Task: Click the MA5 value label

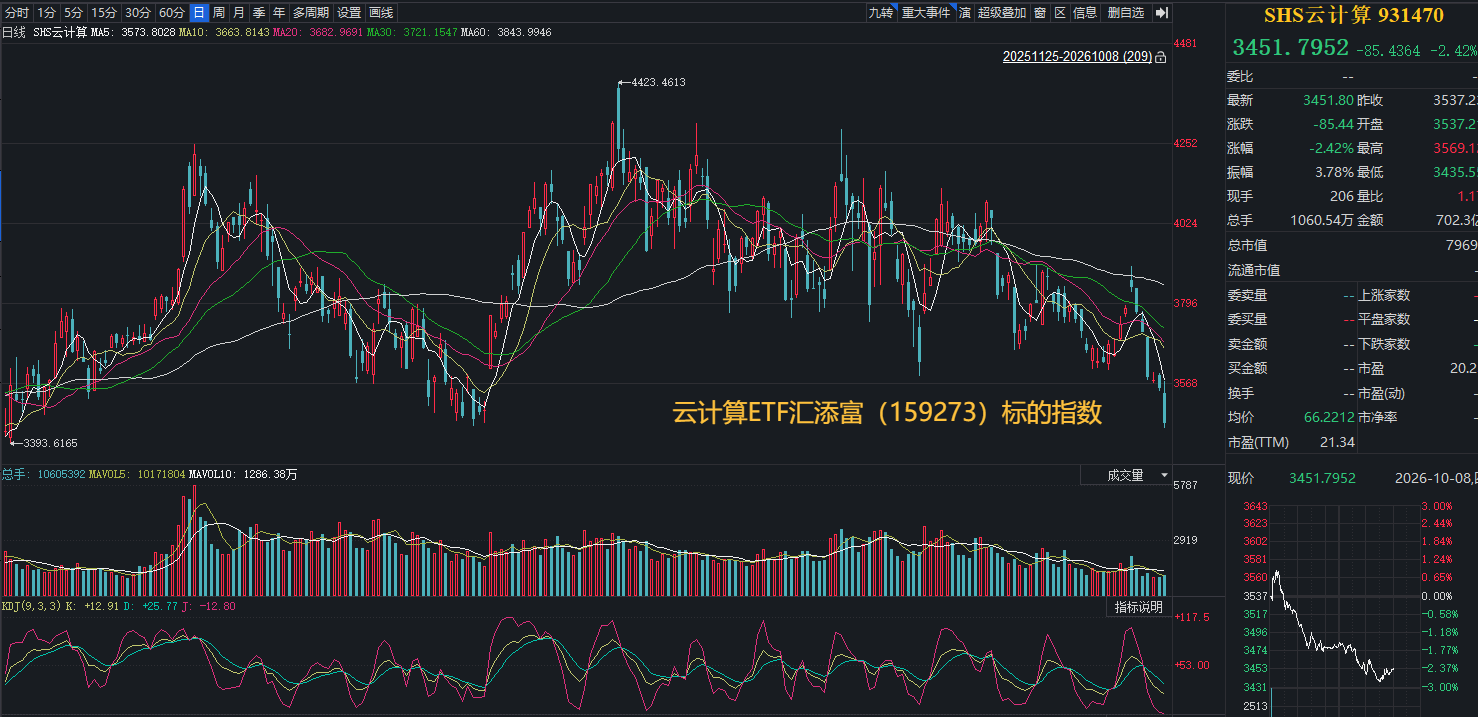Action: pyautogui.click(x=133, y=33)
